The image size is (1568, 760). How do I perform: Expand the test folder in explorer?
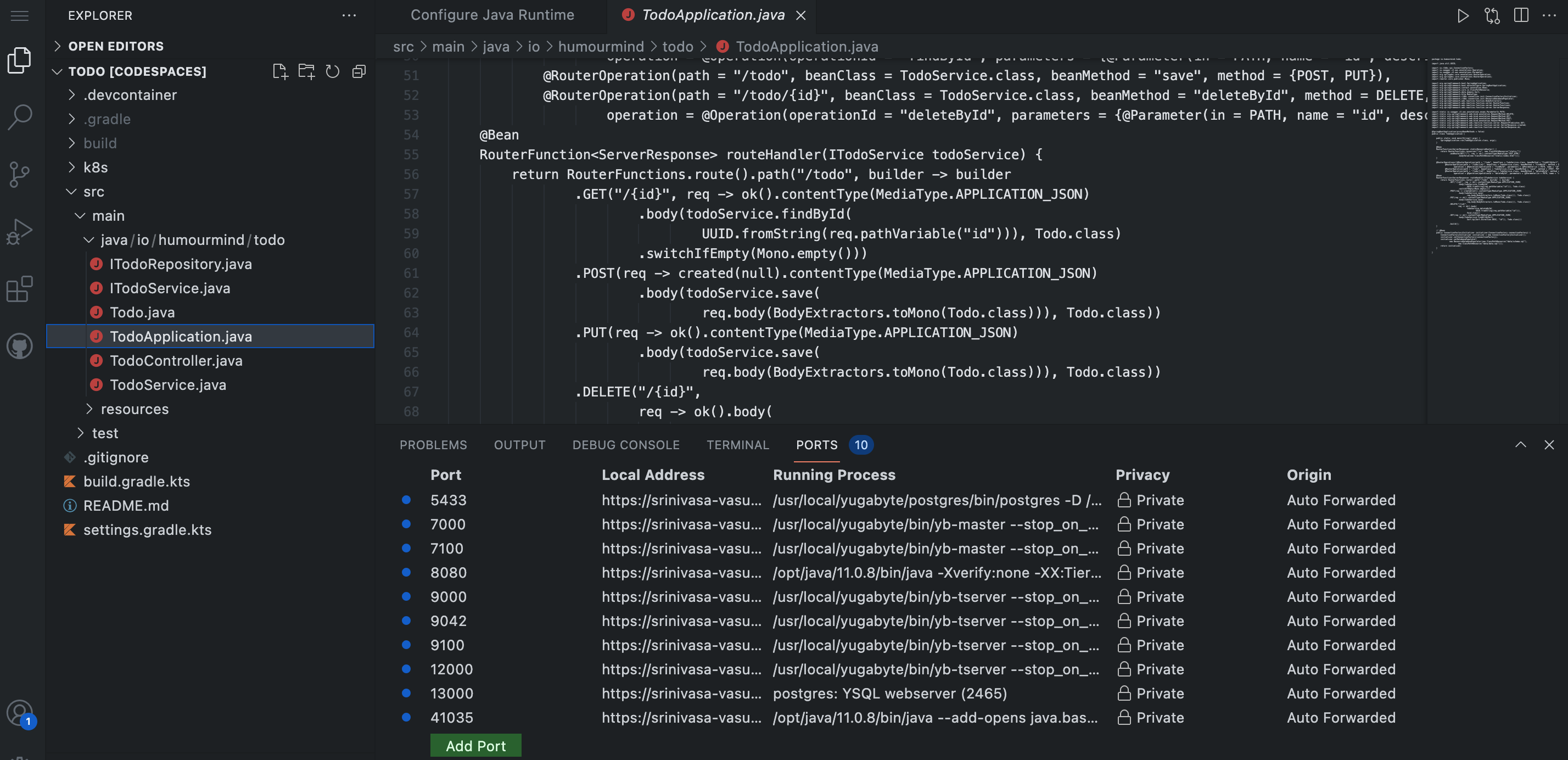pos(104,432)
